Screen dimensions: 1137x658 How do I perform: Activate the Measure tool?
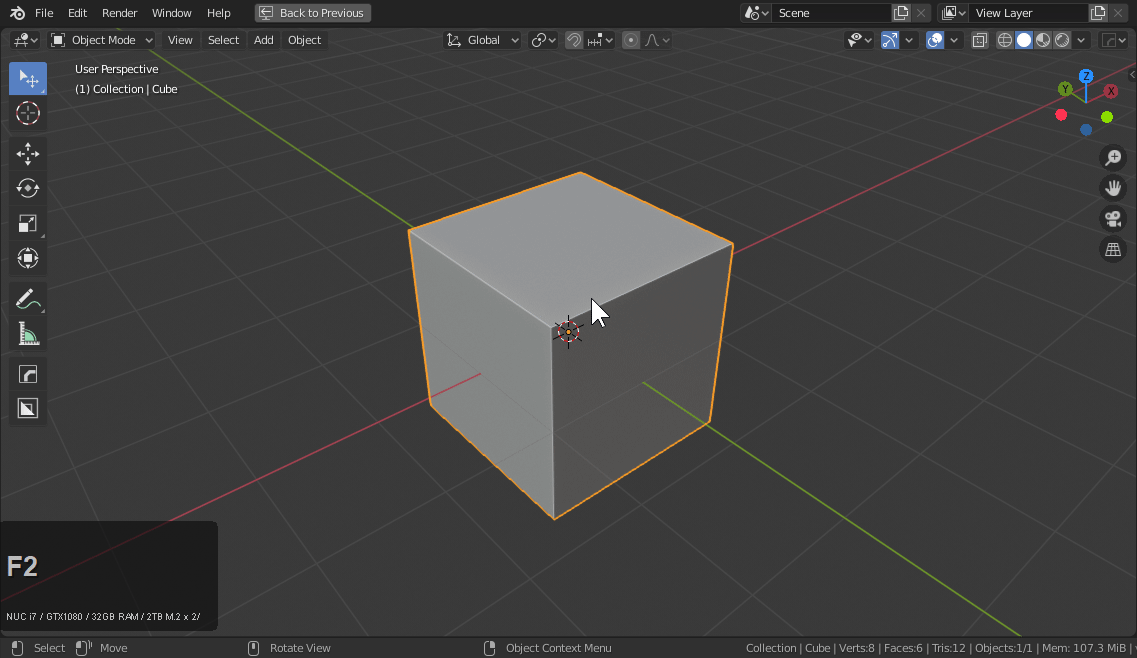coord(27,333)
